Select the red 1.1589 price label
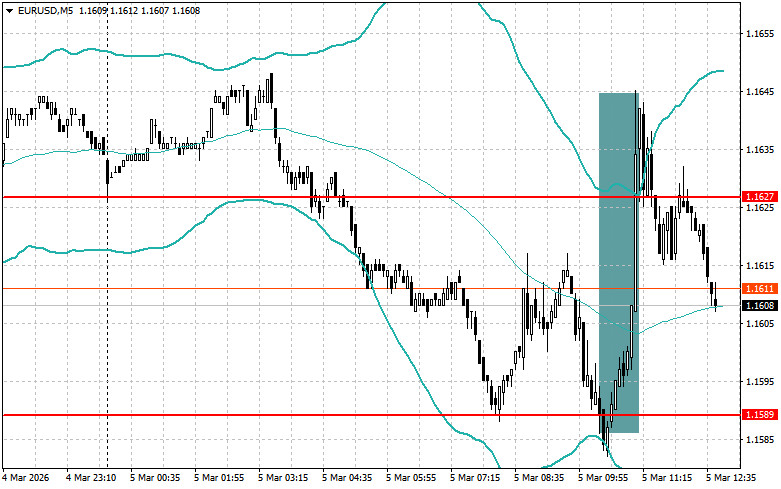The height and width of the screenshot is (489, 781). click(x=759, y=414)
